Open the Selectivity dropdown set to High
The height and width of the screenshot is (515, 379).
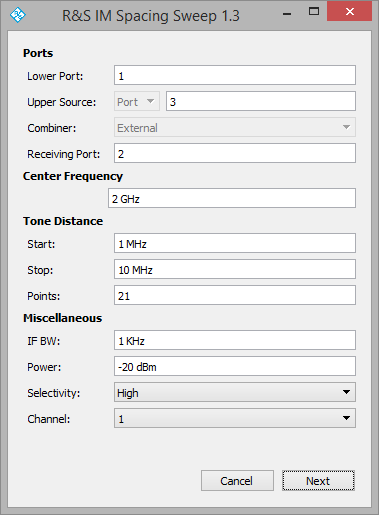[235, 392]
